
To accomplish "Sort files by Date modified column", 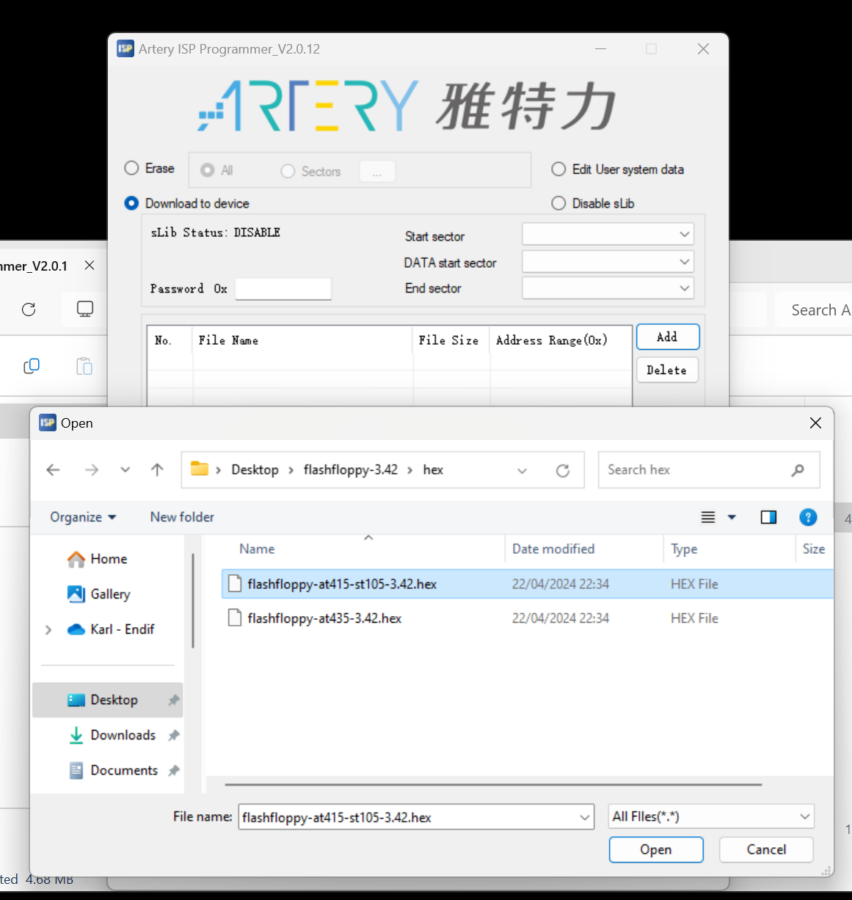I will 553,549.
